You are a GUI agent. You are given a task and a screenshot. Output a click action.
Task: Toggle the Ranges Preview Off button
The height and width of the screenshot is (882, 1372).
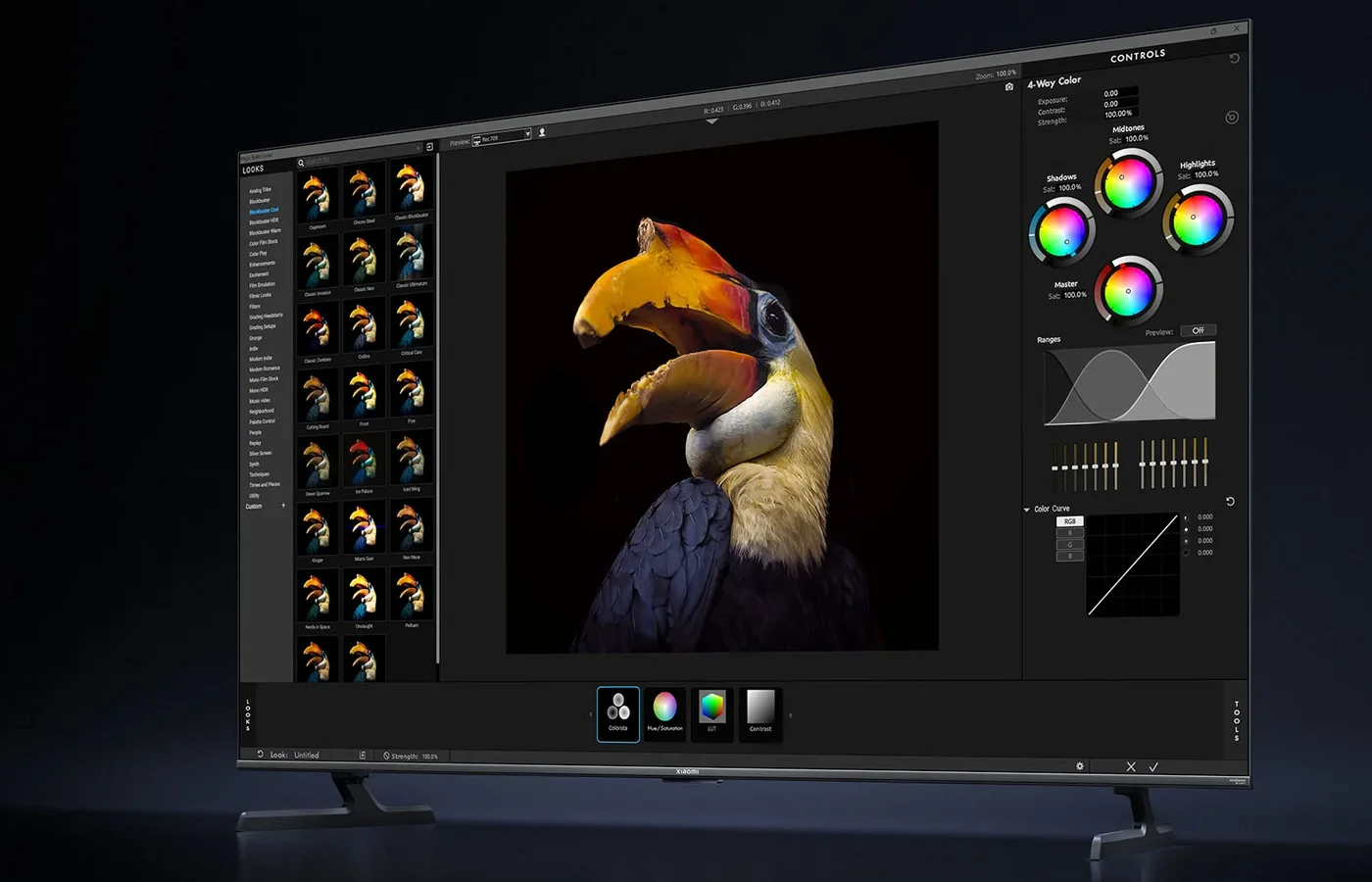(x=1198, y=330)
